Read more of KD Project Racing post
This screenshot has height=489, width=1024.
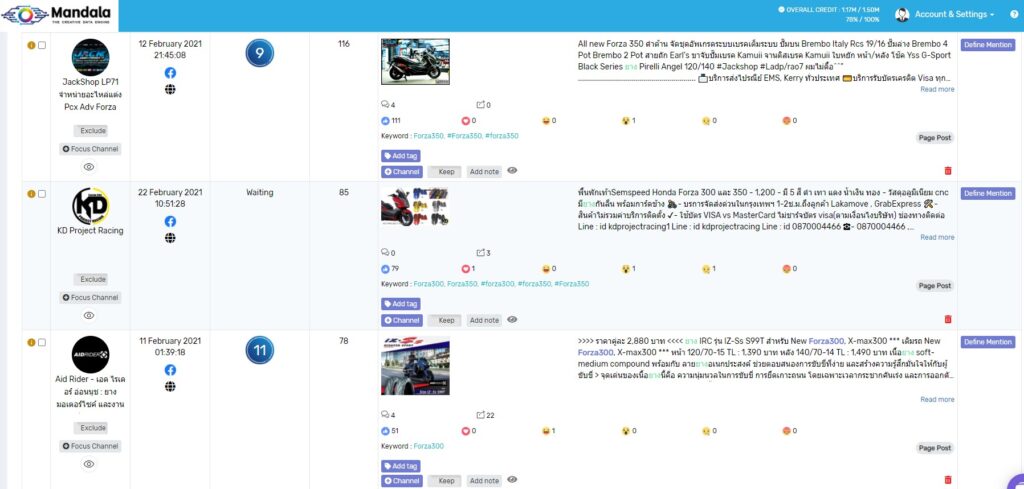(x=937, y=238)
